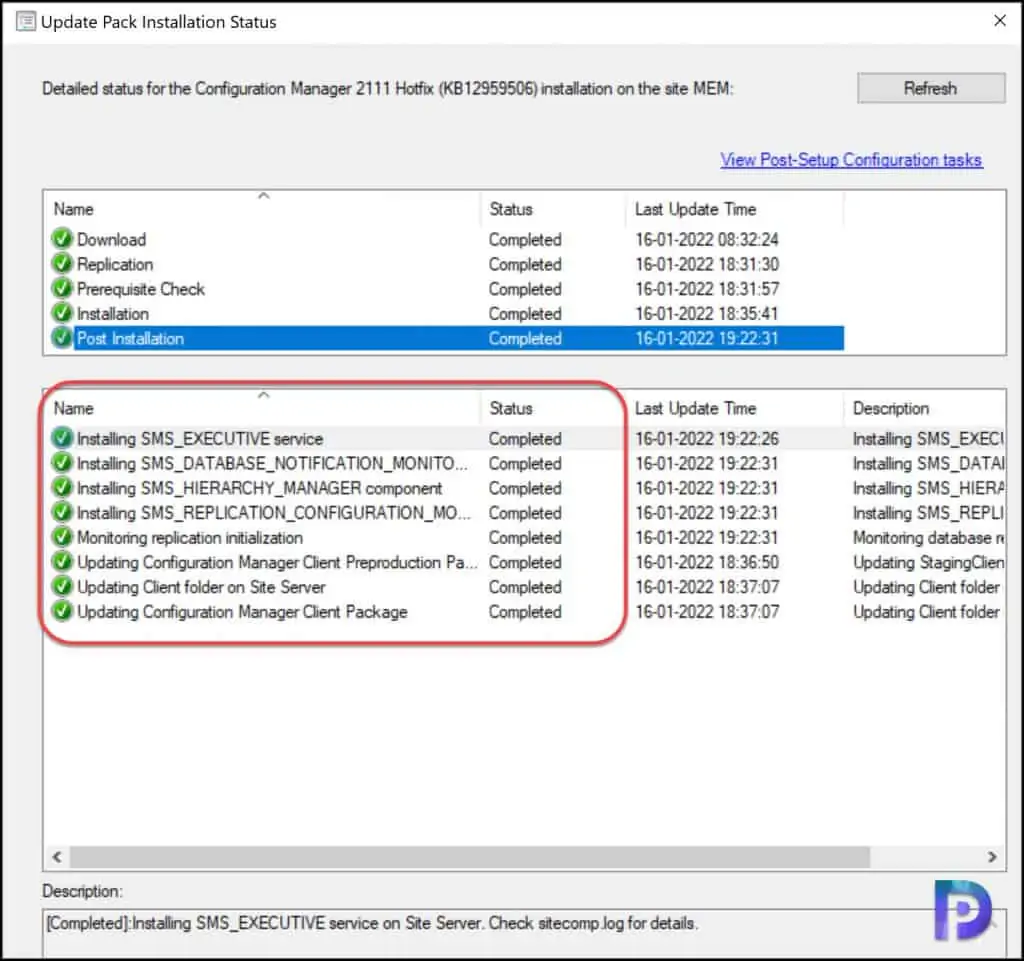
Task: Click the horizontal scrollbar thumb
Action: pyautogui.click(x=470, y=857)
